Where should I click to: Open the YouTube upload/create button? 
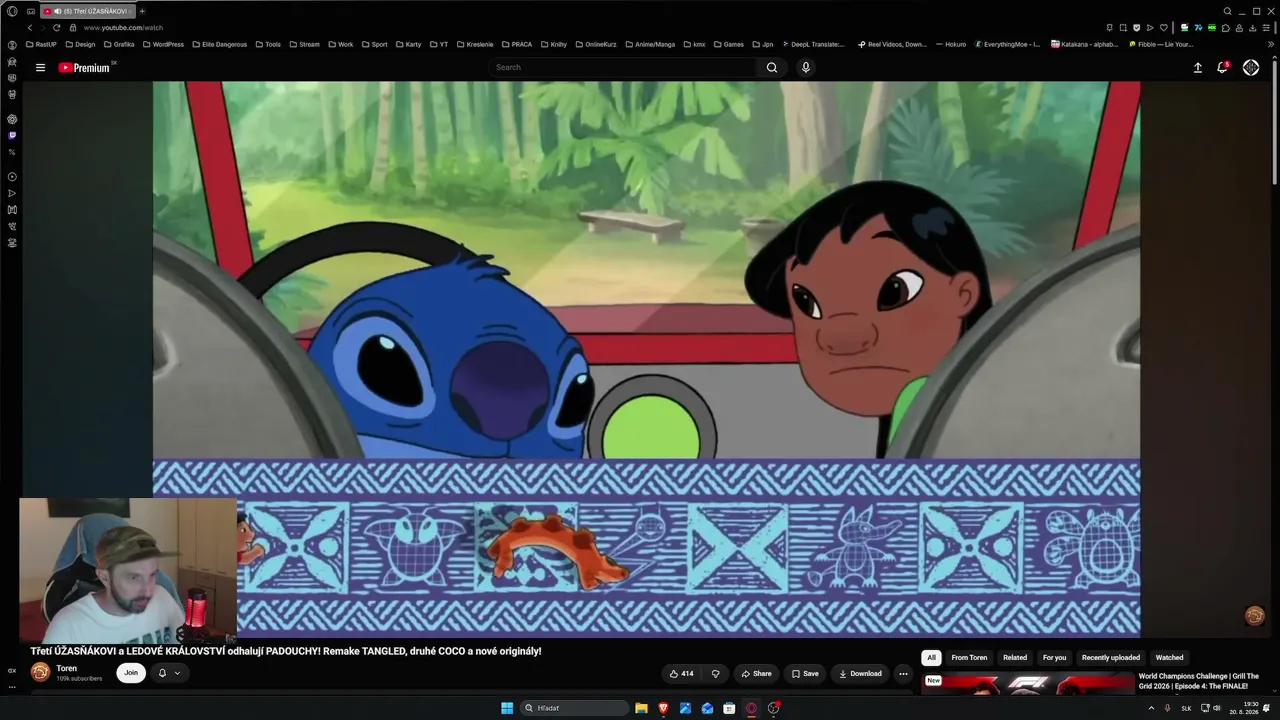(1198, 67)
